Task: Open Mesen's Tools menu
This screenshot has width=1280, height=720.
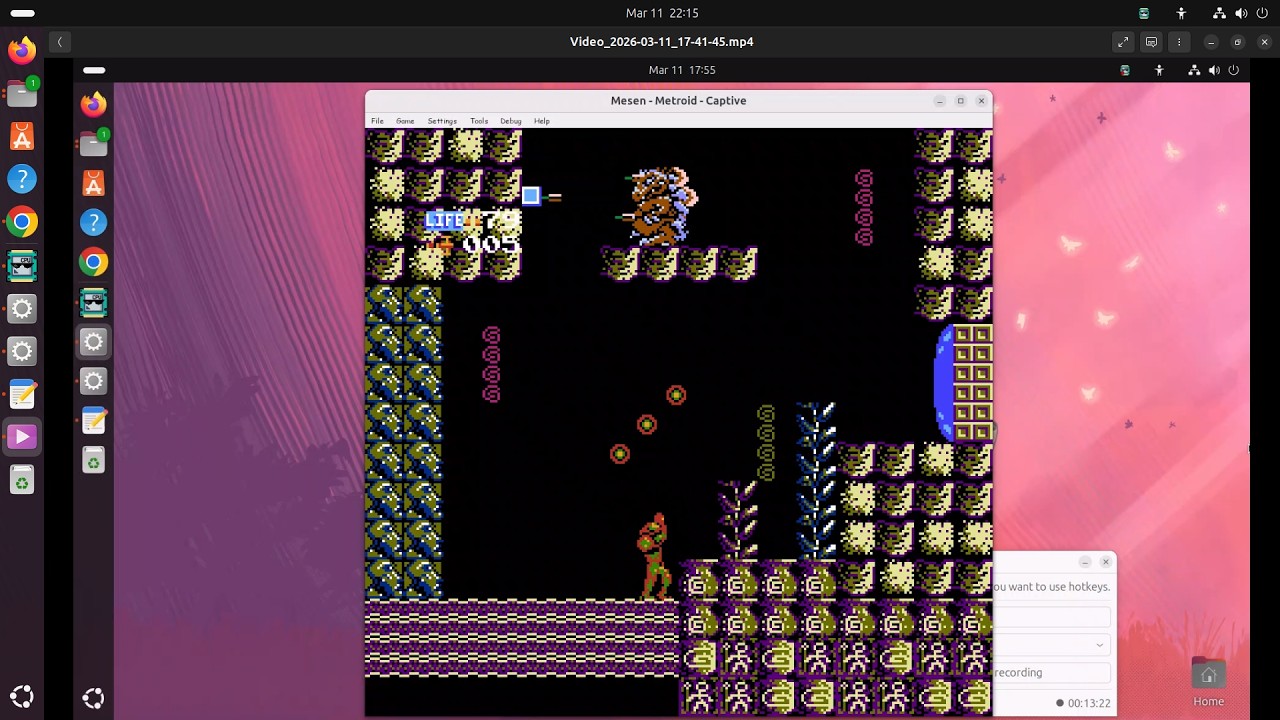Action: click(479, 121)
